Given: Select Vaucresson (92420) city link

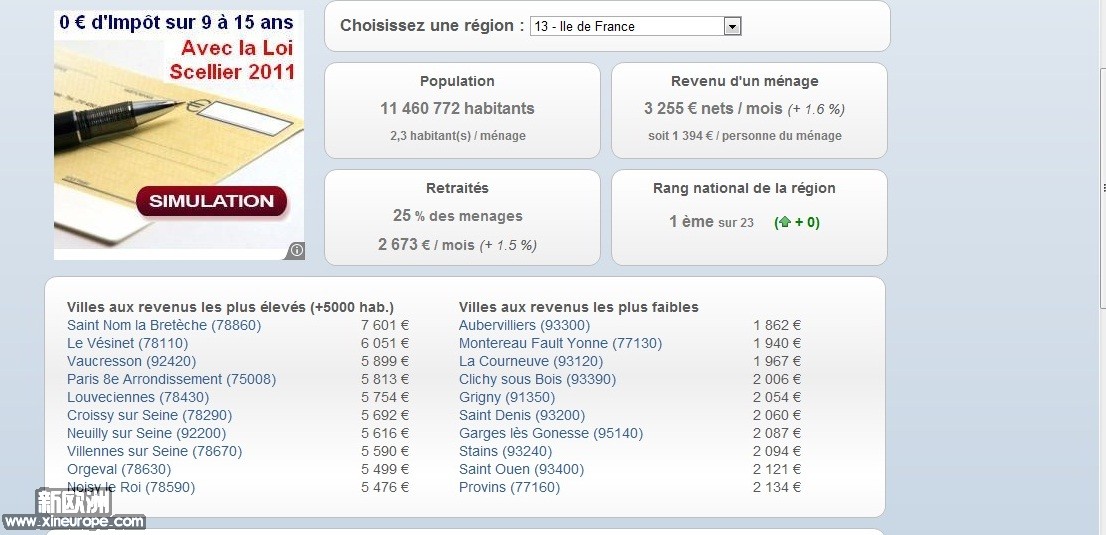Looking at the screenshot, I should 131,361.
